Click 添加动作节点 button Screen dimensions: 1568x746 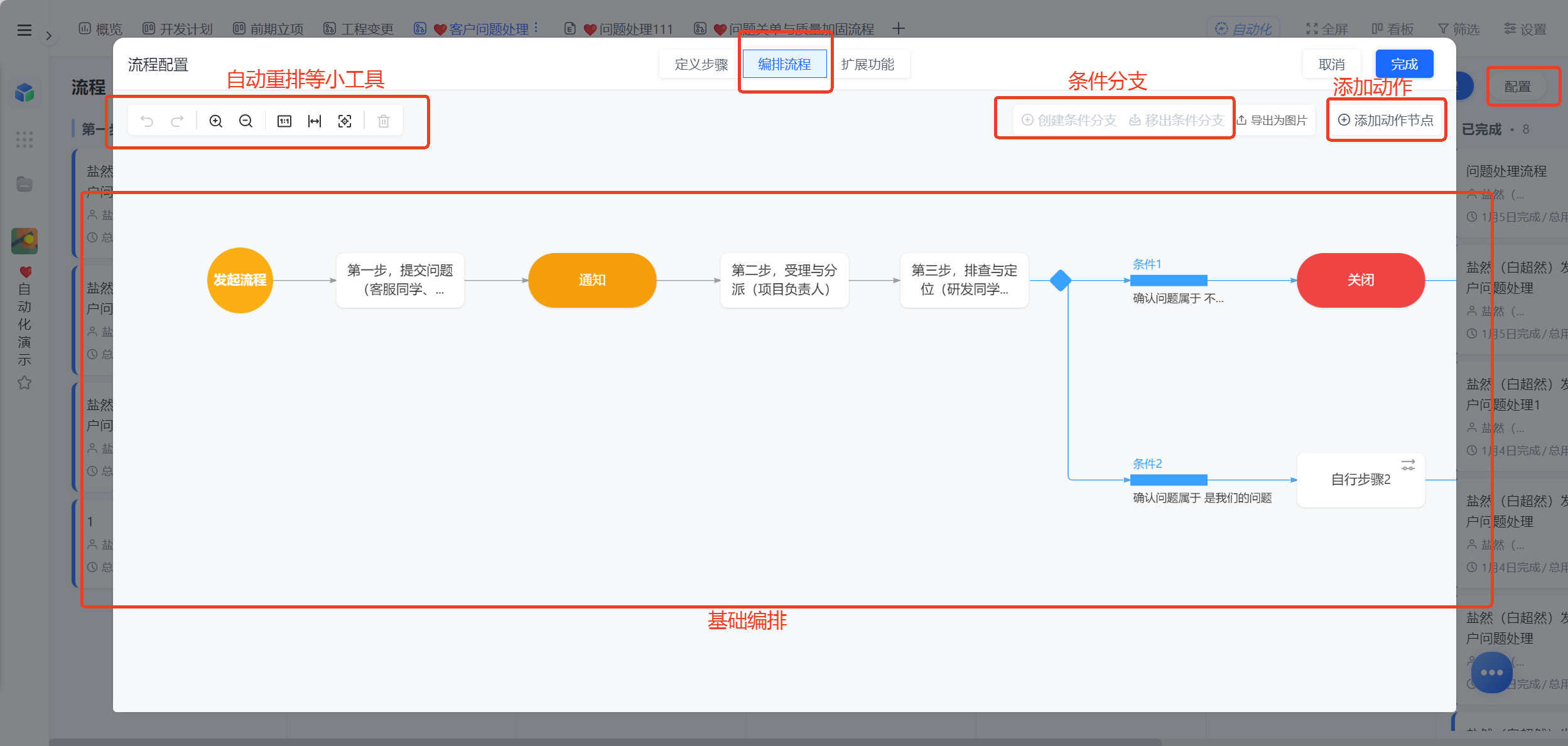click(x=1386, y=120)
